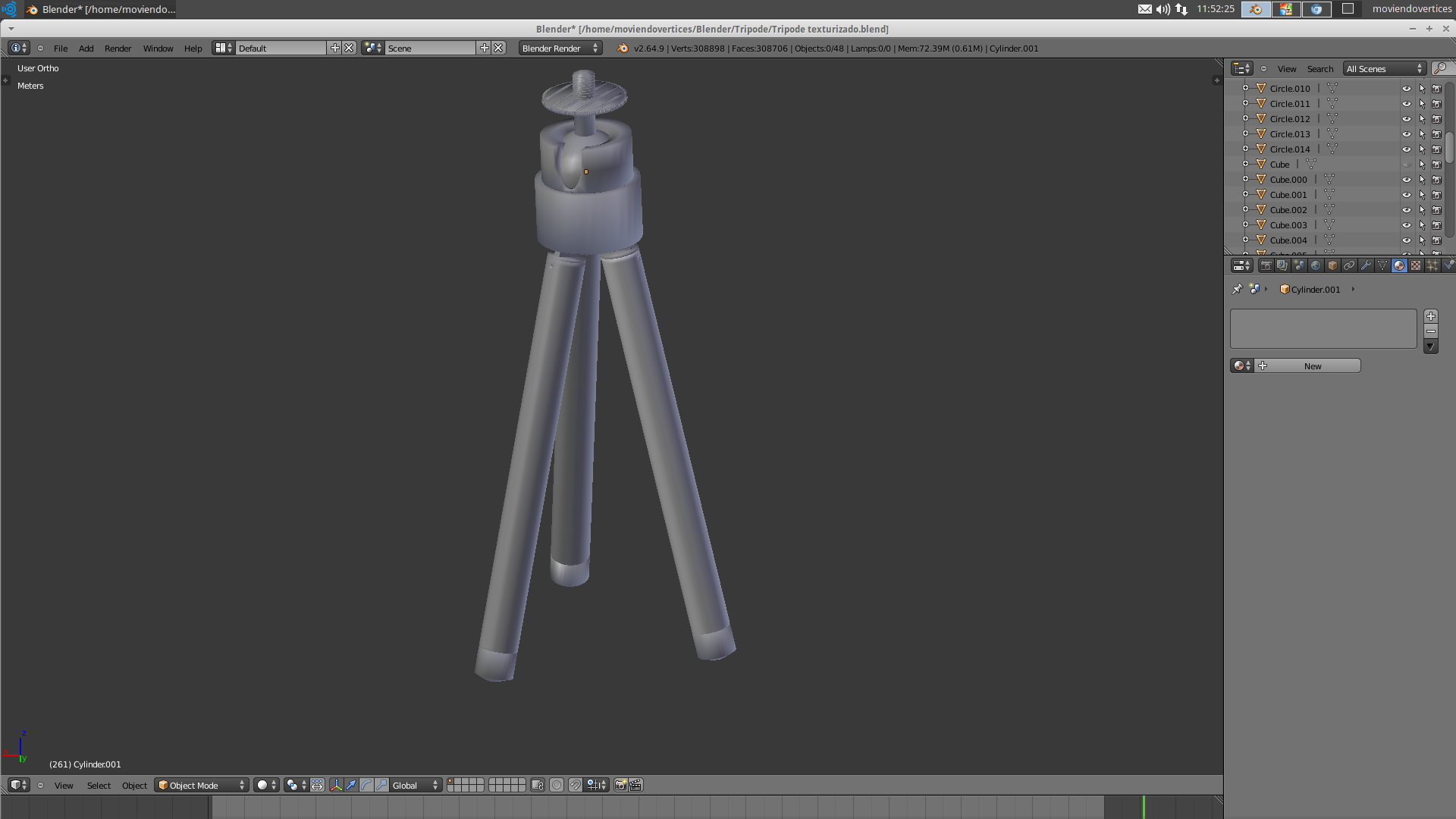Open the Select menu in 3D view header
1456x819 pixels.
[99, 786]
